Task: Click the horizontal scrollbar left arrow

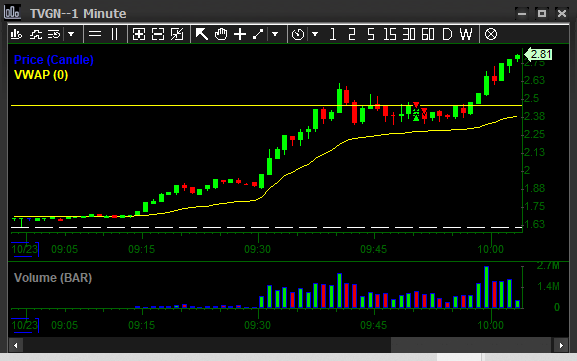Action: click(x=15, y=345)
